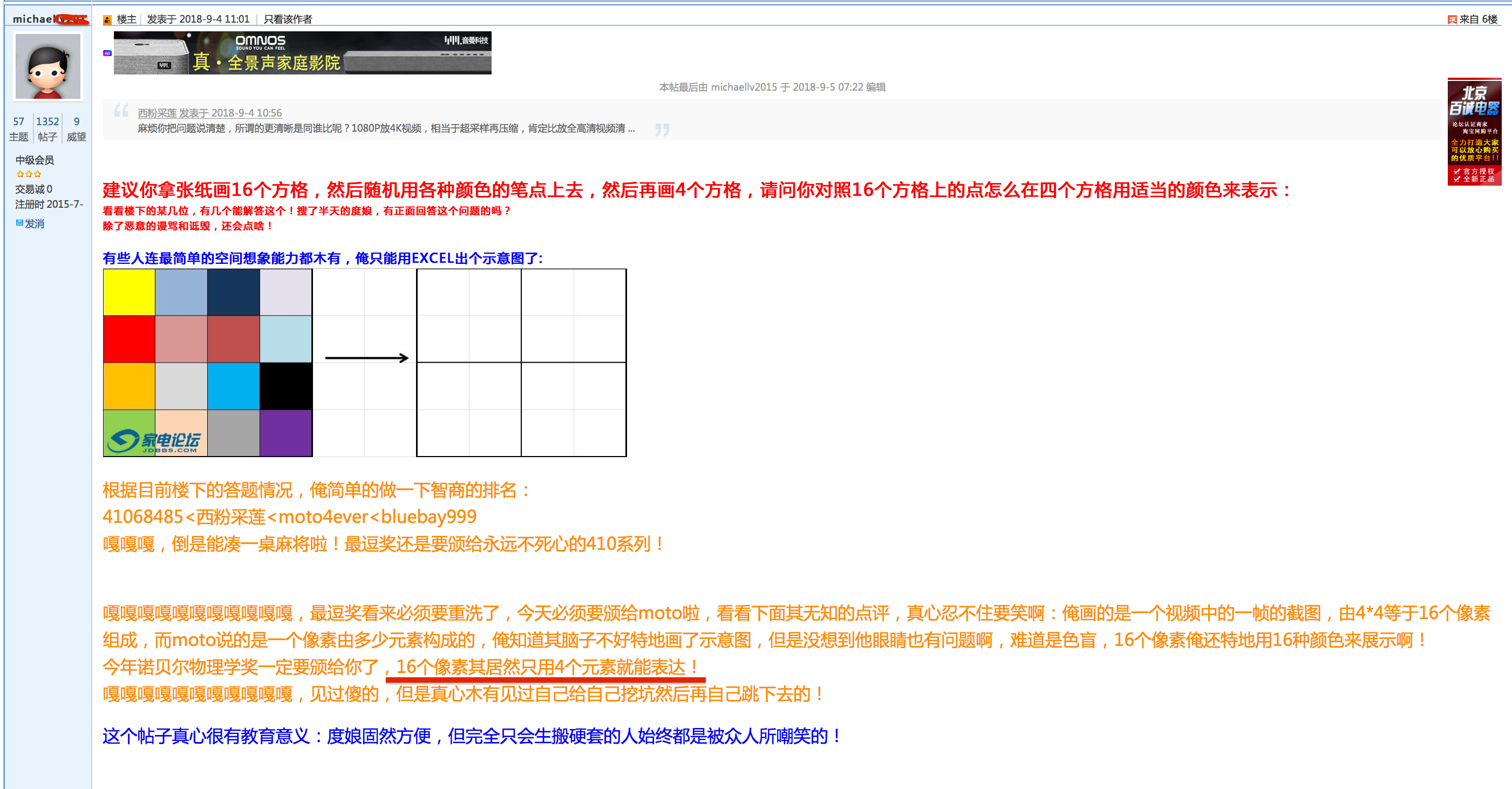Open the OMNOS 全景声家庭影院 banner ad
This screenshot has width=1512, height=789.
302,53
